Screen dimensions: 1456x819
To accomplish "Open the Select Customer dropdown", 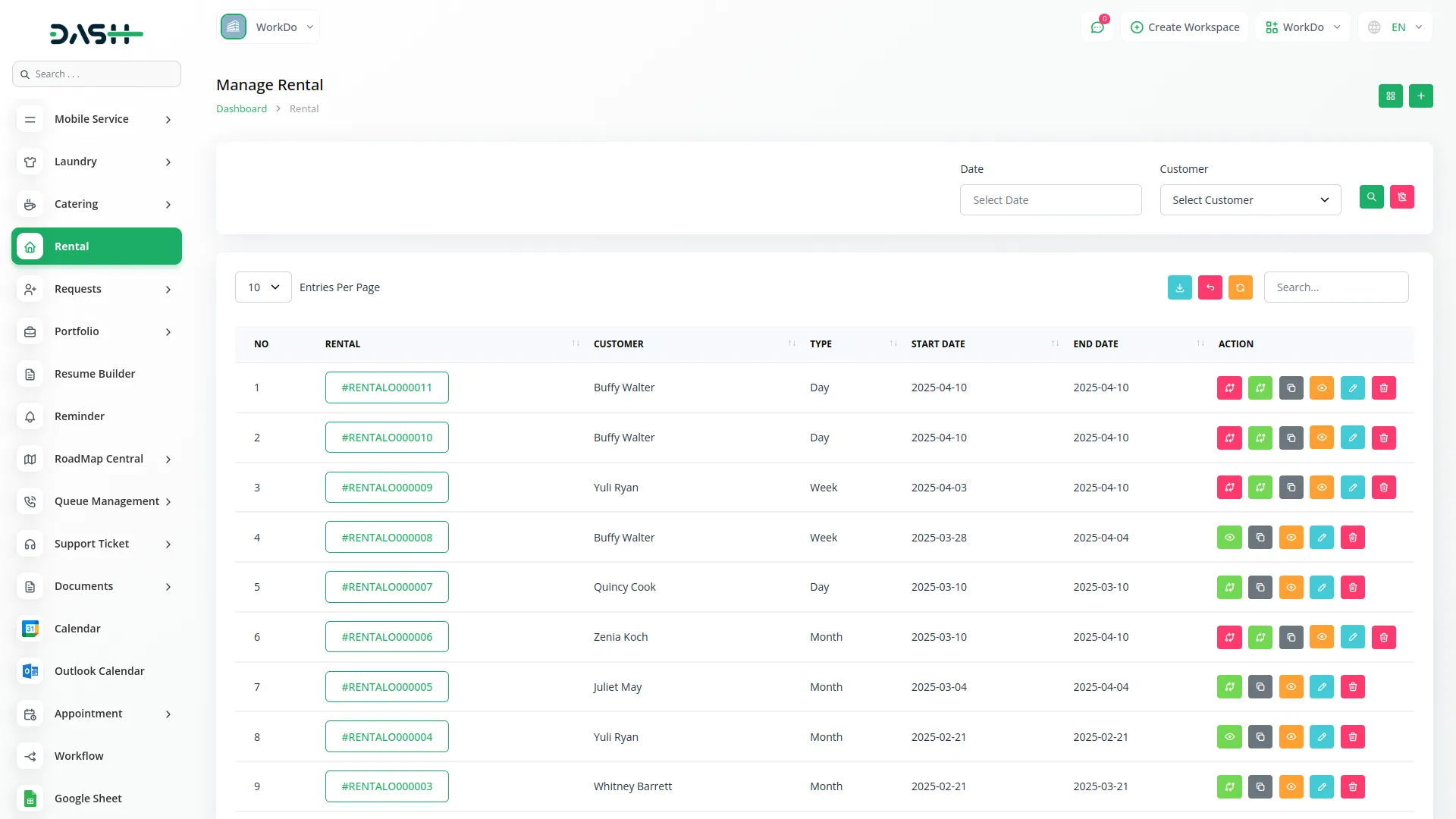I will click(x=1249, y=199).
